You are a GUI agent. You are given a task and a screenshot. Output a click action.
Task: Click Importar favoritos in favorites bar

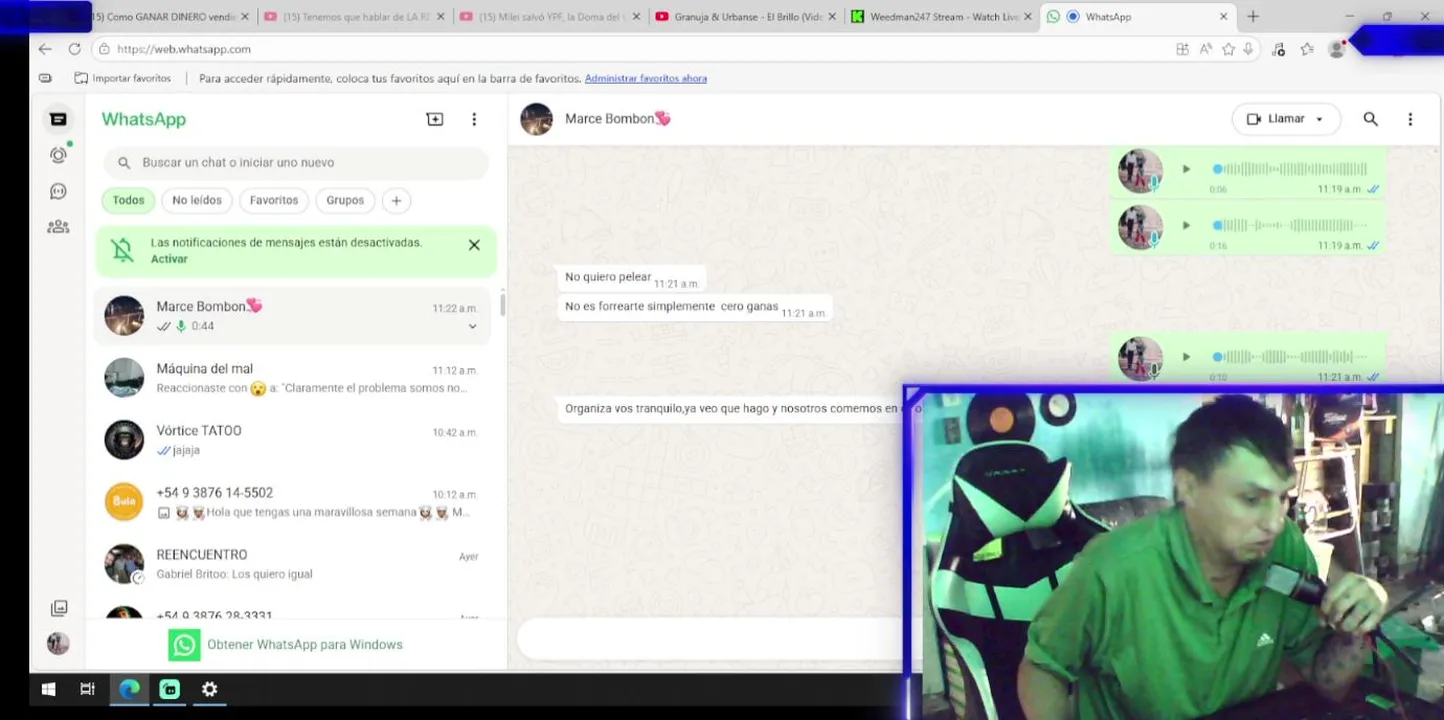click(x=123, y=78)
